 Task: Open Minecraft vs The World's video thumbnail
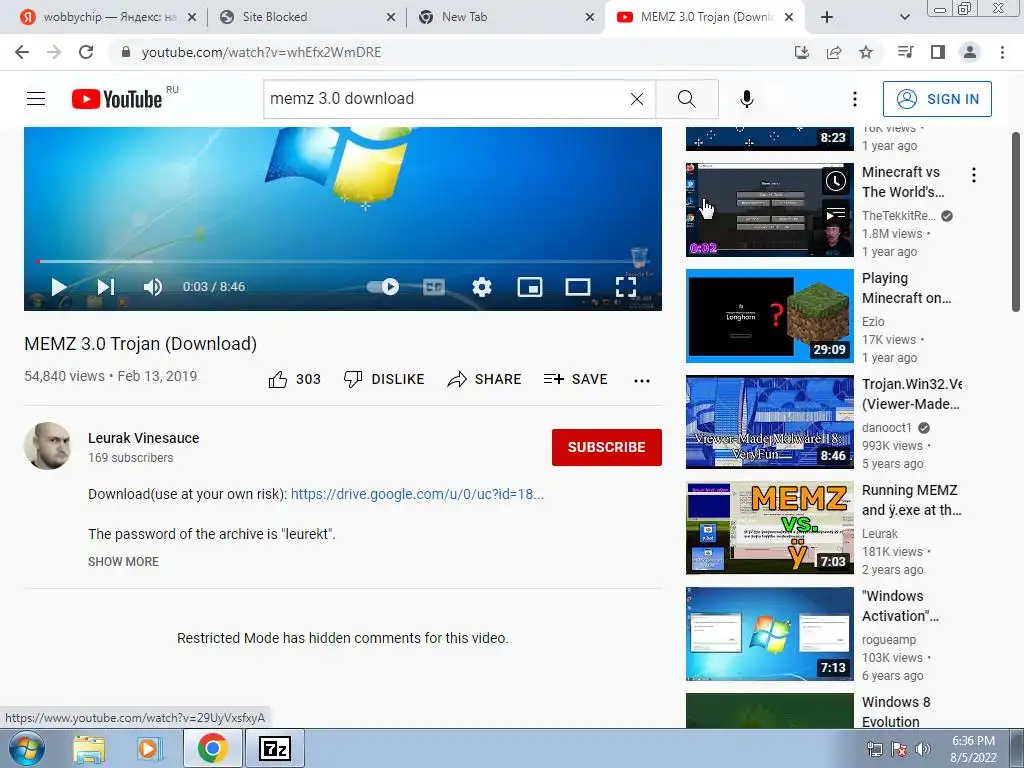click(x=770, y=210)
